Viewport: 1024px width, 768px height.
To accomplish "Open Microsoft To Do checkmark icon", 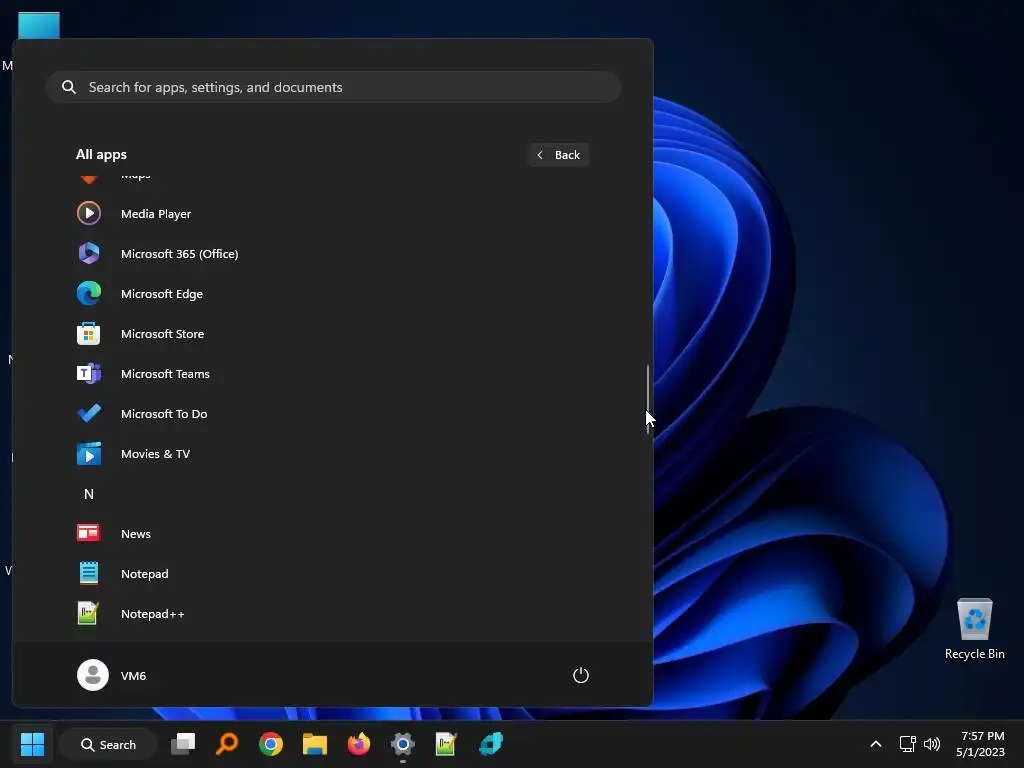I will pyautogui.click(x=89, y=413).
